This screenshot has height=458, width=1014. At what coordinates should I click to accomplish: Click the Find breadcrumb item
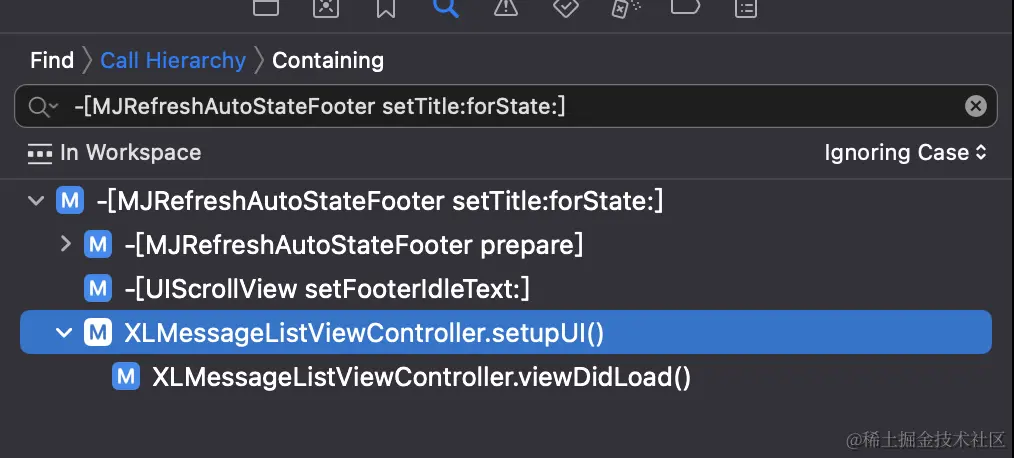(52, 60)
